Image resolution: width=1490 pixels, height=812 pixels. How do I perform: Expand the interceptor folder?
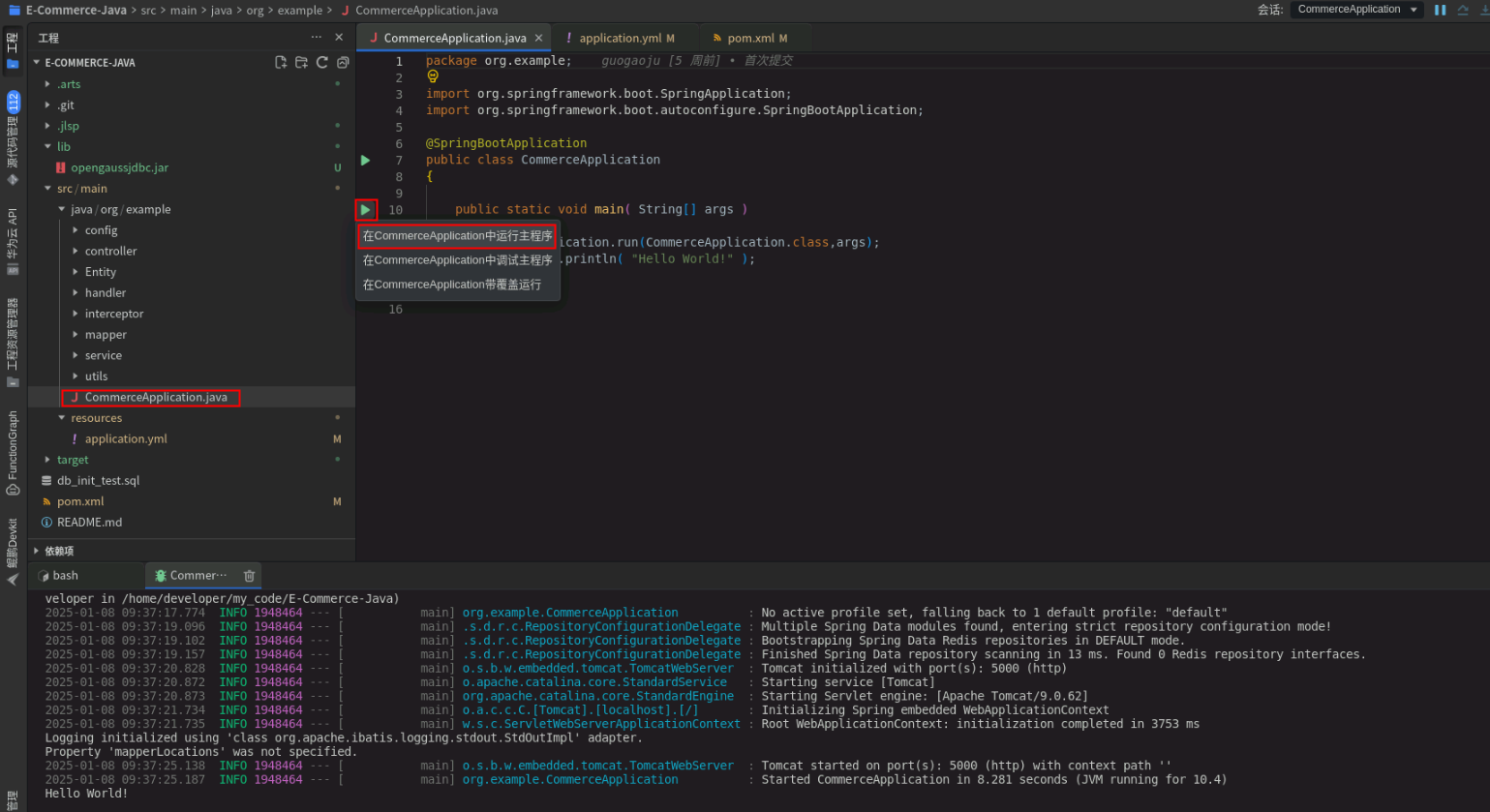tap(76, 314)
